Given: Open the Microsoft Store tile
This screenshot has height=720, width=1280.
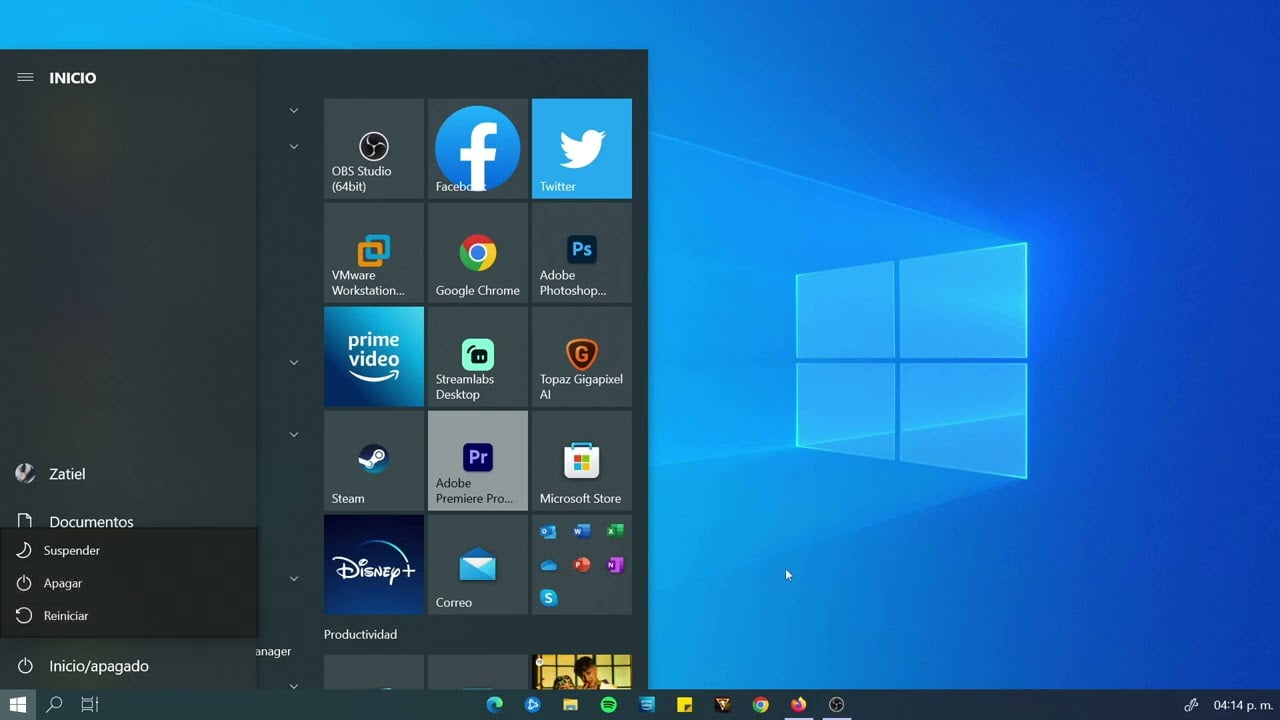Looking at the screenshot, I should coord(582,460).
